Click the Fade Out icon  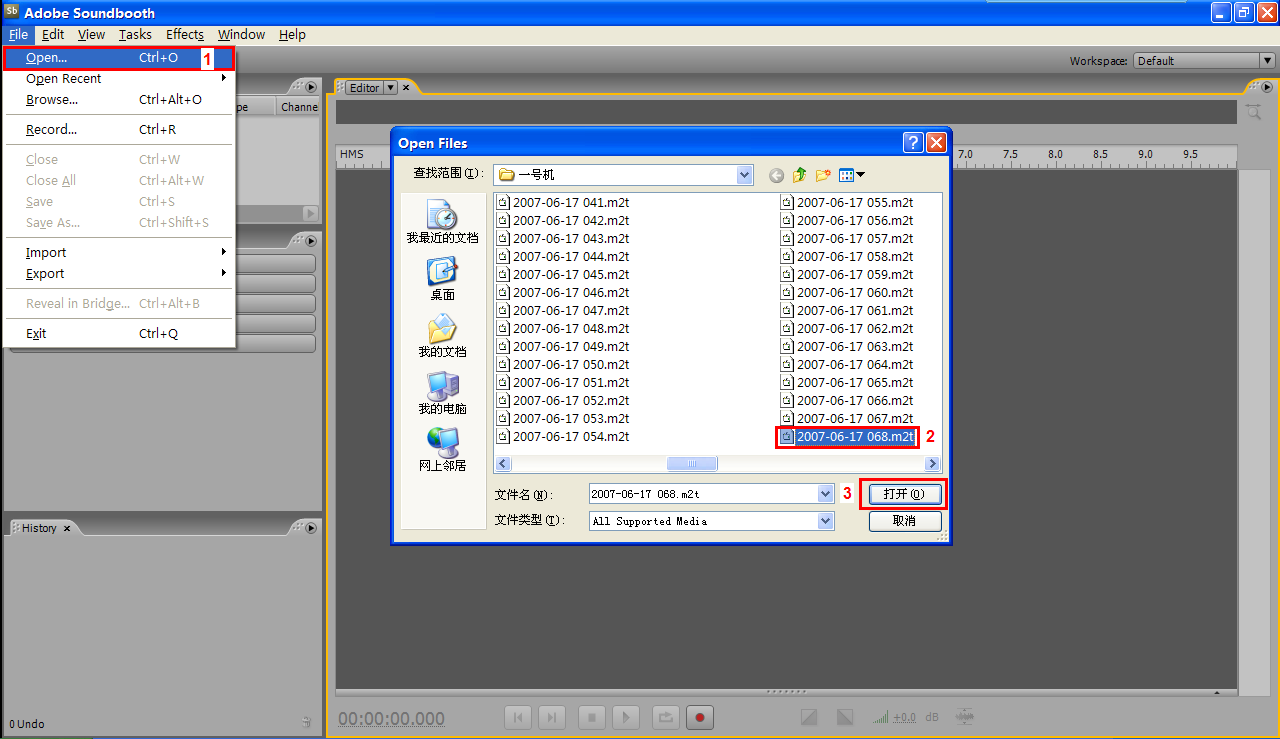click(x=845, y=717)
